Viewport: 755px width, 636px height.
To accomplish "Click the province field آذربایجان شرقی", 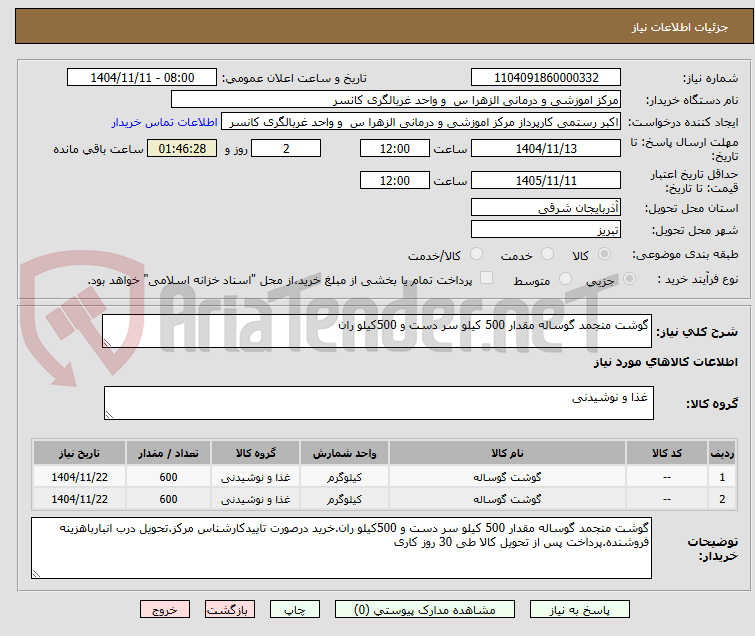I will pos(546,208).
